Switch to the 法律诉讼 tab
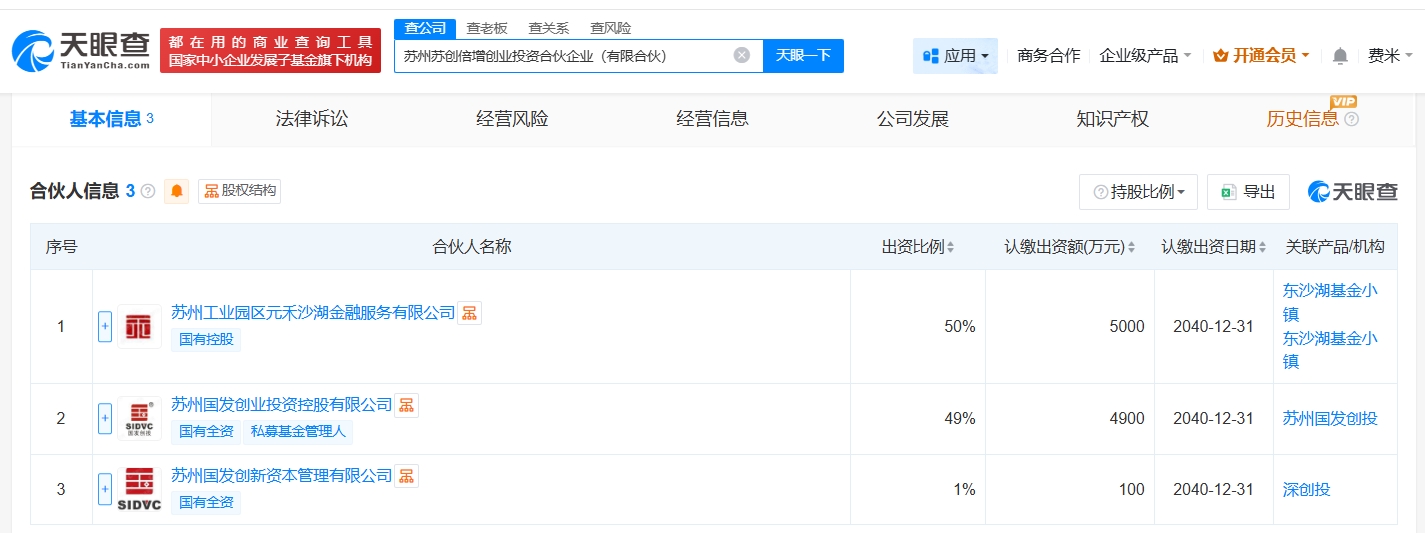Image resolution: width=1425 pixels, height=533 pixels. pyautogui.click(x=312, y=119)
